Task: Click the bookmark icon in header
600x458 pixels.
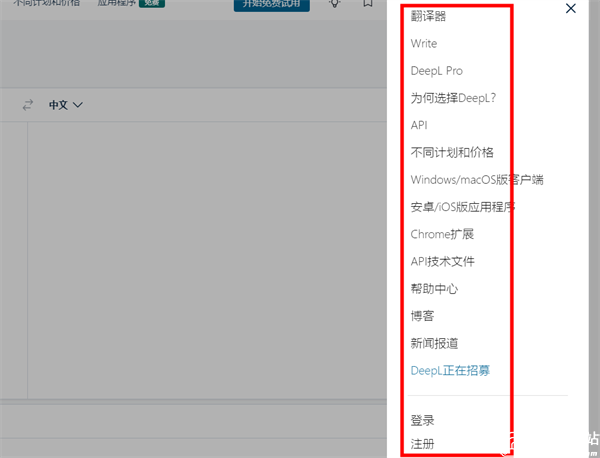Action: click(x=368, y=3)
